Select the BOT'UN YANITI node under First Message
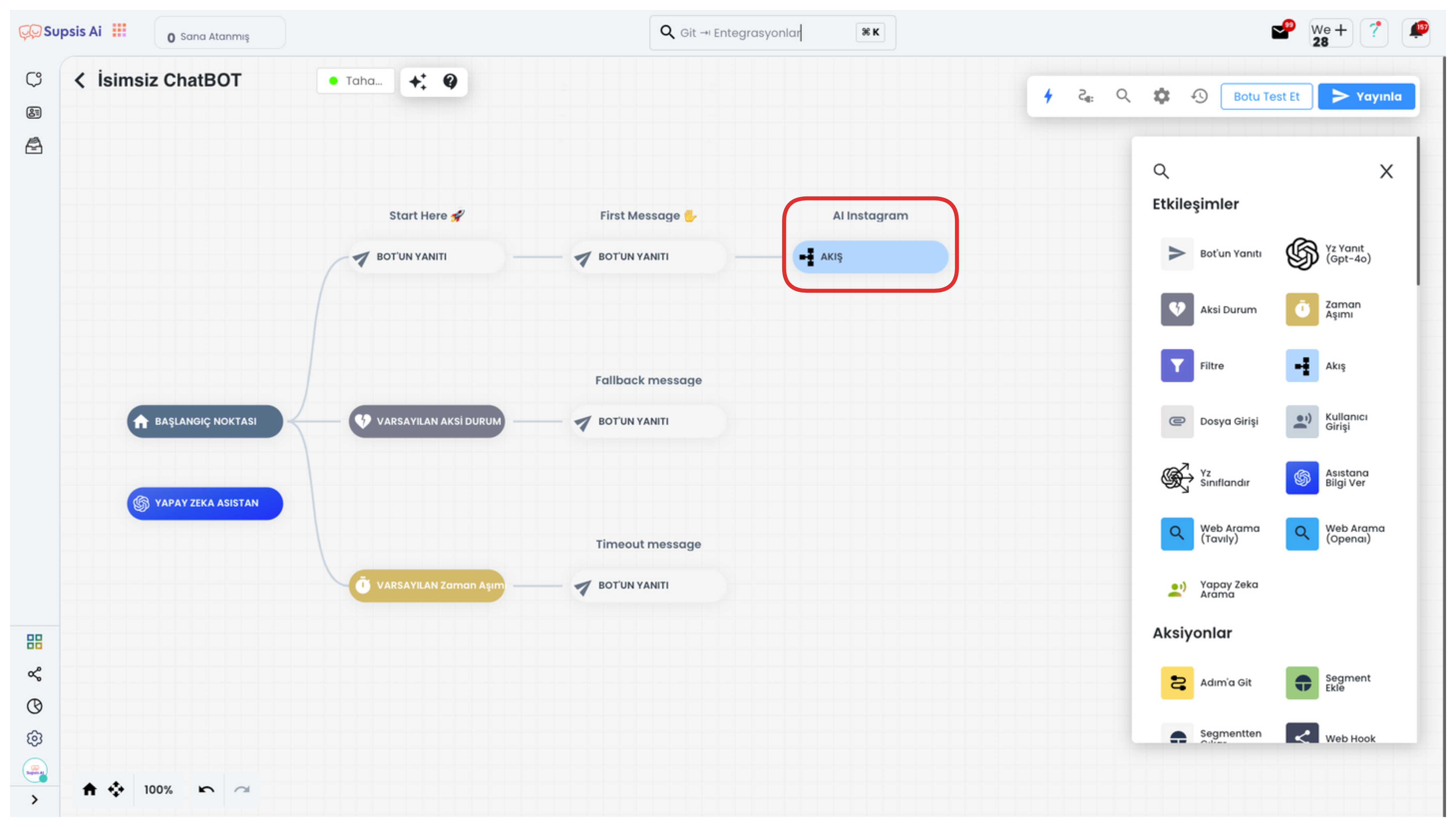This screenshot has width=1456, height=827. [x=648, y=257]
